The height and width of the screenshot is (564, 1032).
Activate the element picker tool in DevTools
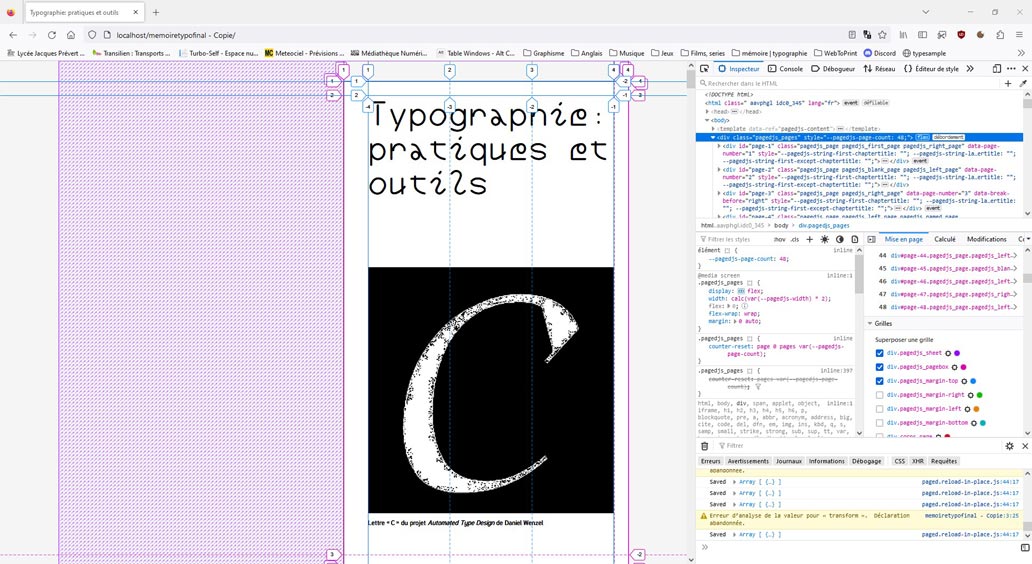point(704,68)
